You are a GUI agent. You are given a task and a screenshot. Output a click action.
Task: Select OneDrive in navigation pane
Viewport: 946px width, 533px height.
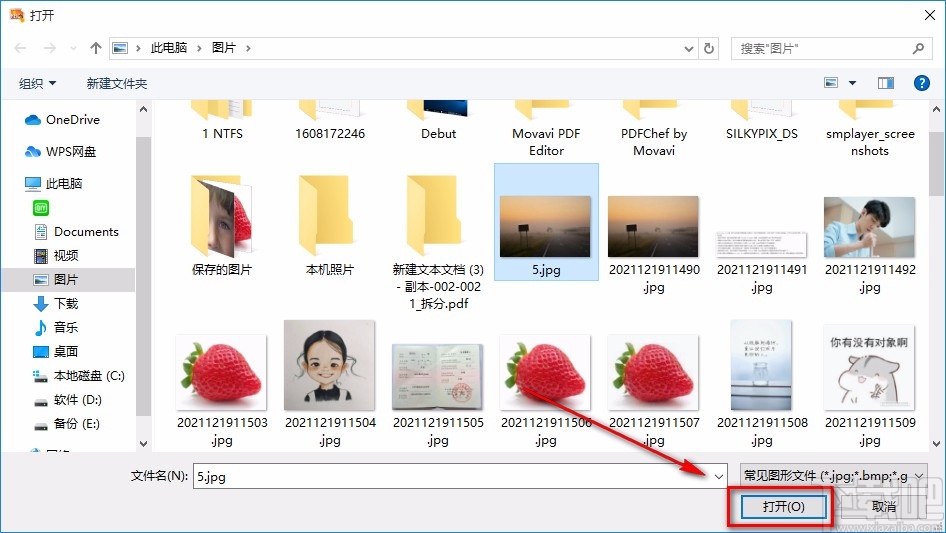(x=62, y=120)
